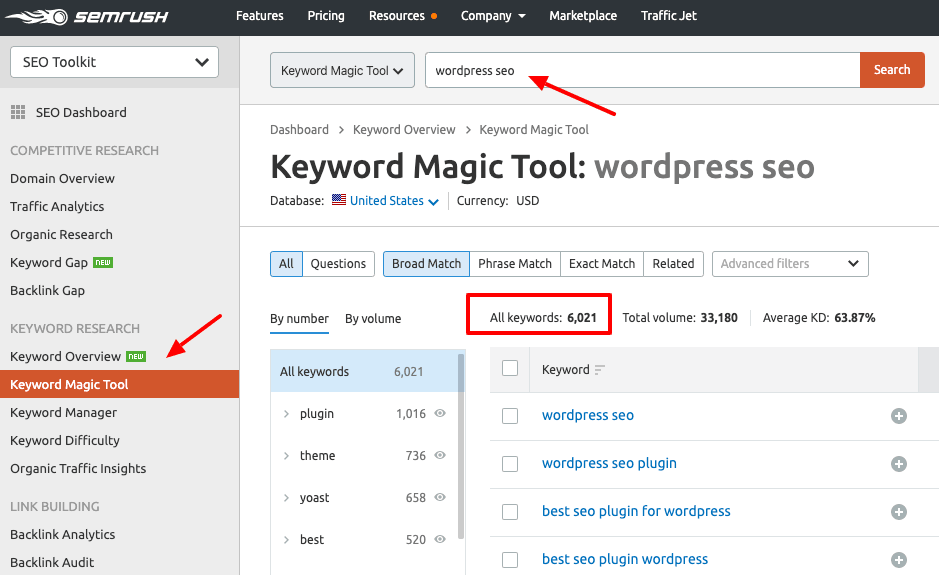Open Domain Overview

point(62,178)
